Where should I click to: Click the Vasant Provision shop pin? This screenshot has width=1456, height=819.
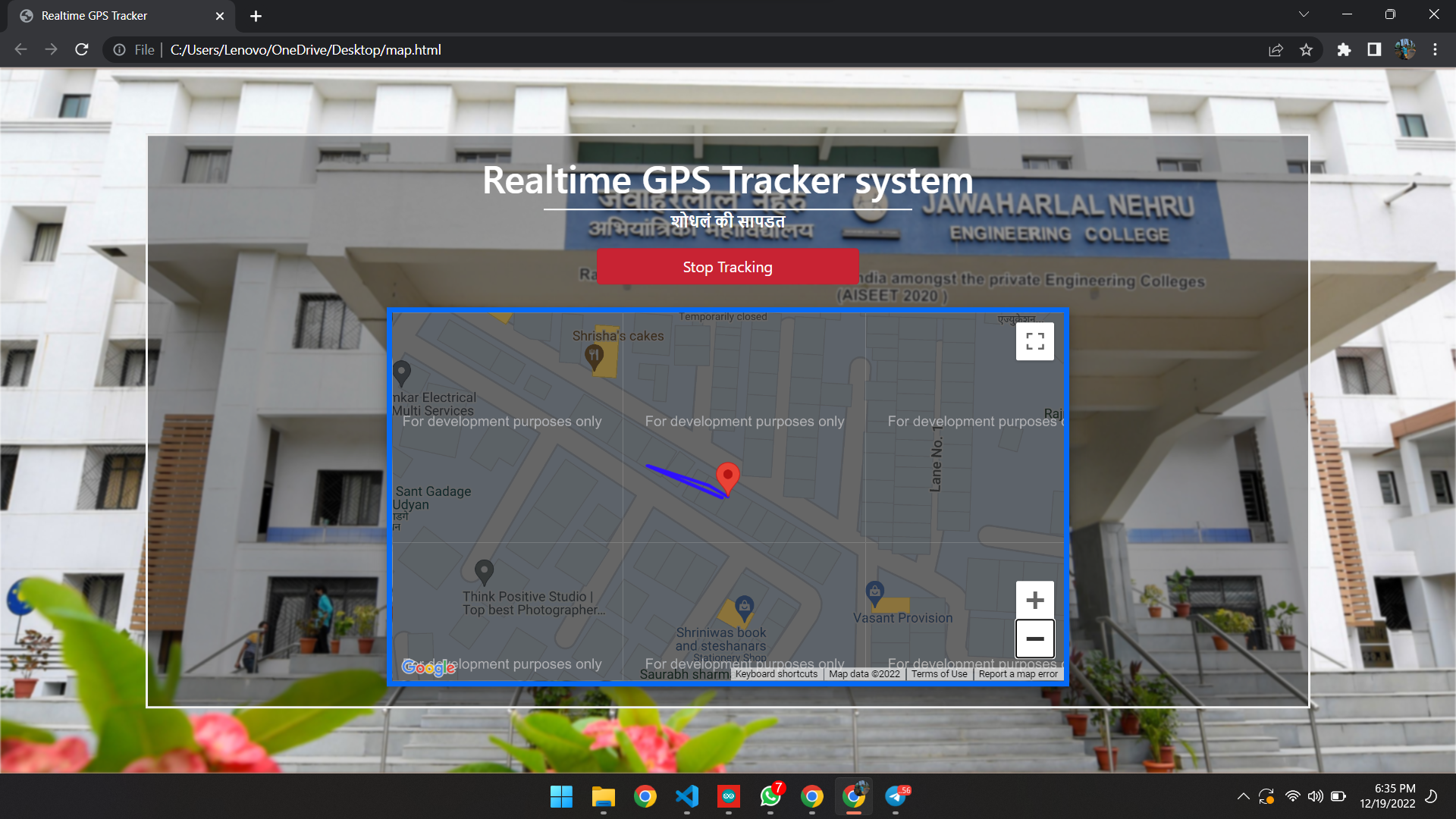click(x=874, y=593)
